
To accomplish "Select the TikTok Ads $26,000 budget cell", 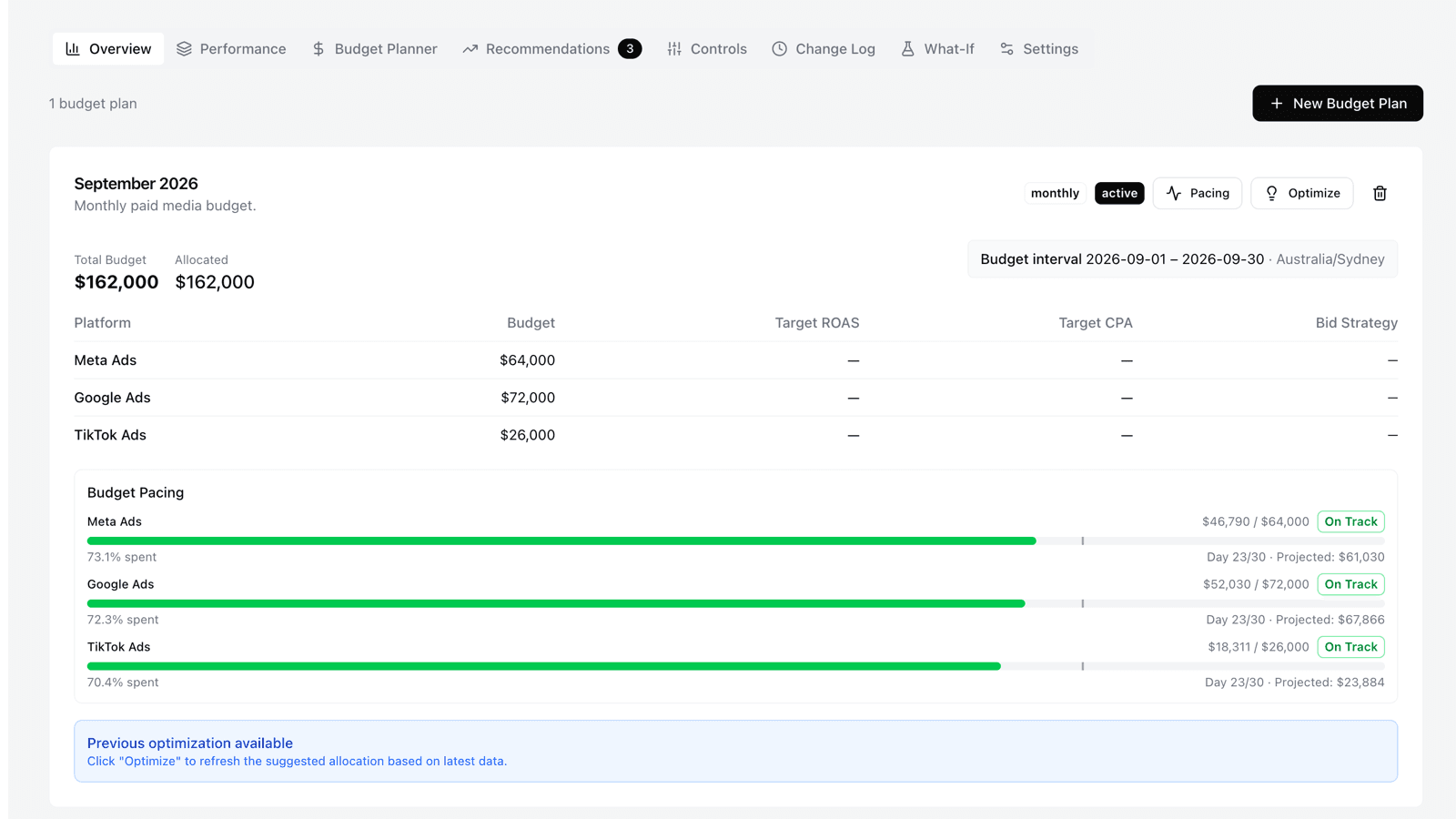I will pyautogui.click(x=528, y=435).
